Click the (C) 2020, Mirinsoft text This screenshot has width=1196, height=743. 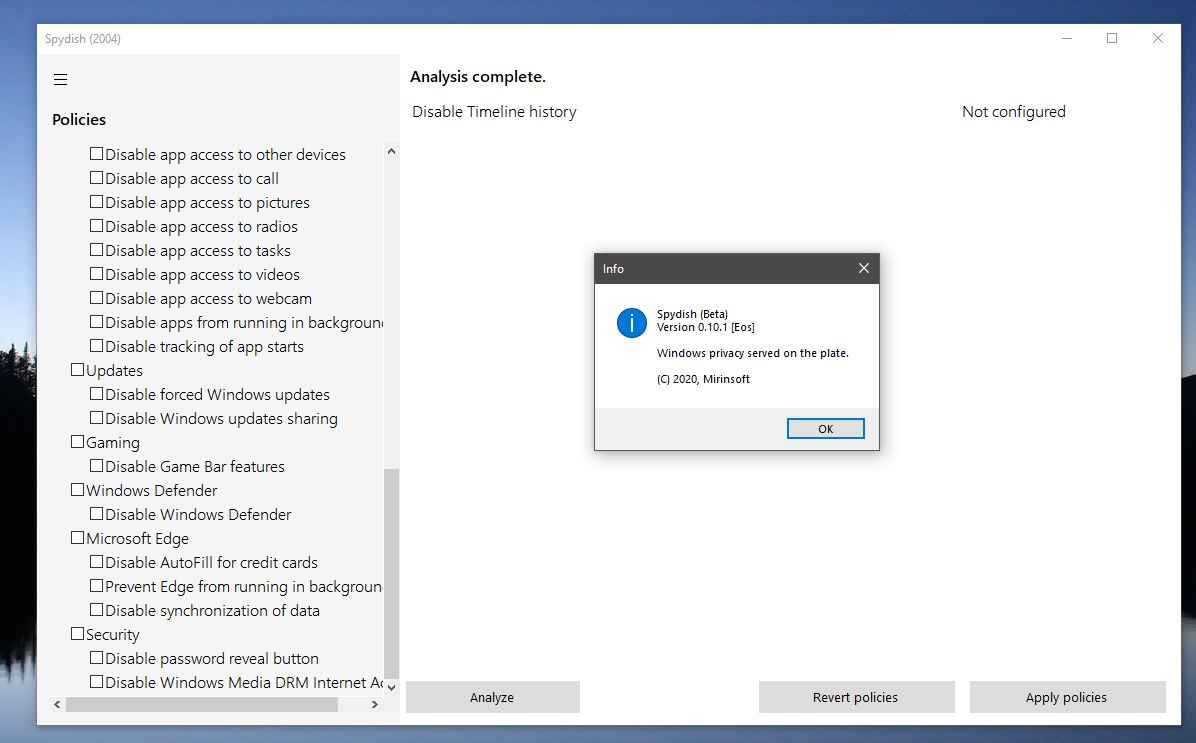point(703,379)
